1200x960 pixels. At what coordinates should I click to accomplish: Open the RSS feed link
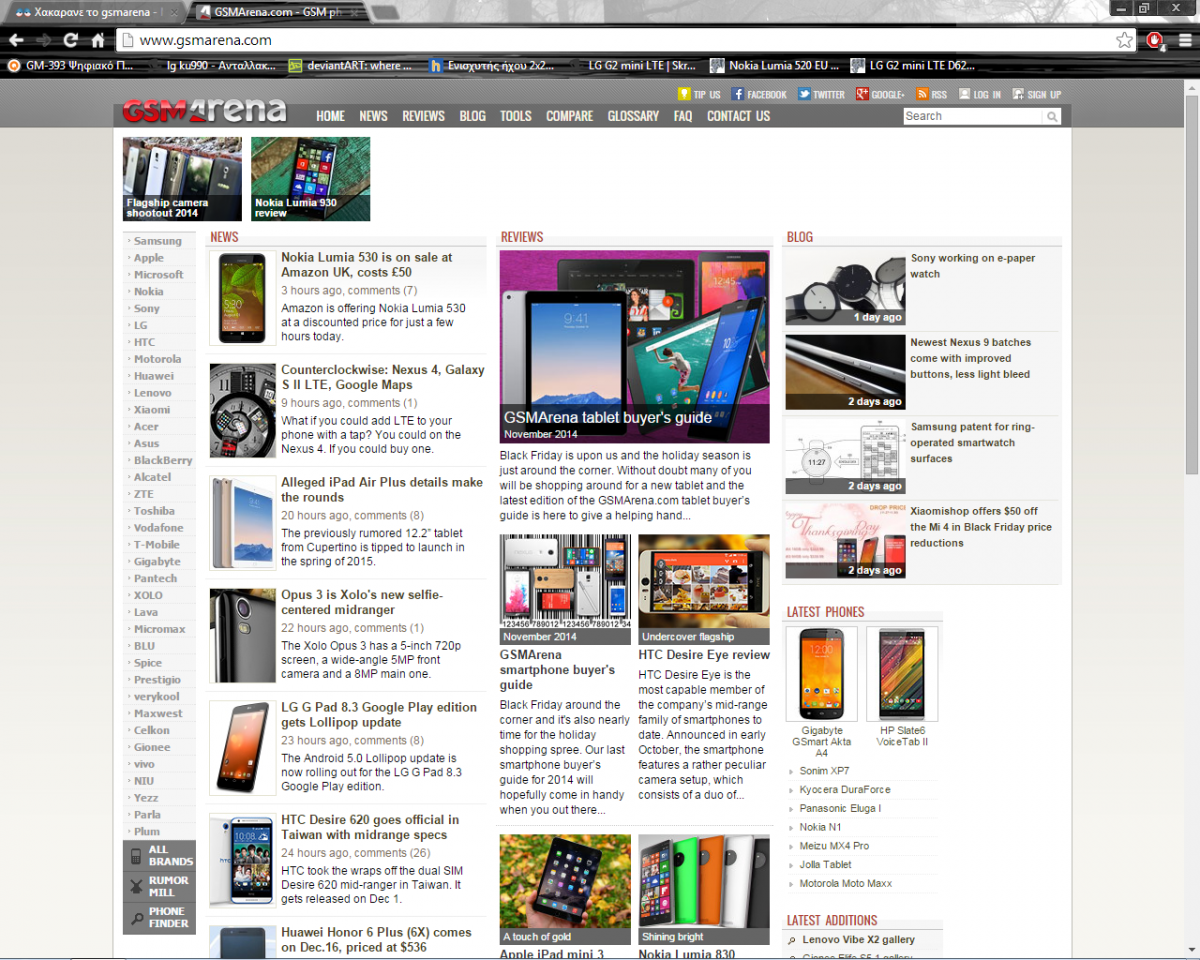click(x=931, y=94)
